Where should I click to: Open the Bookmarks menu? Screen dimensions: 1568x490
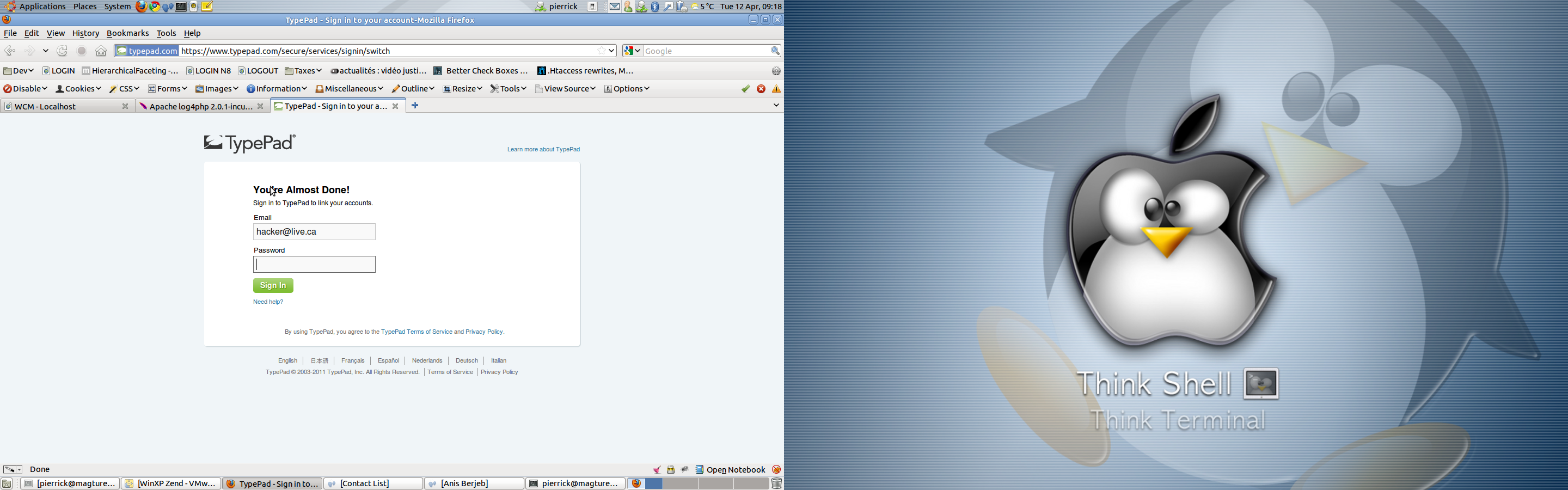tap(128, 33)
